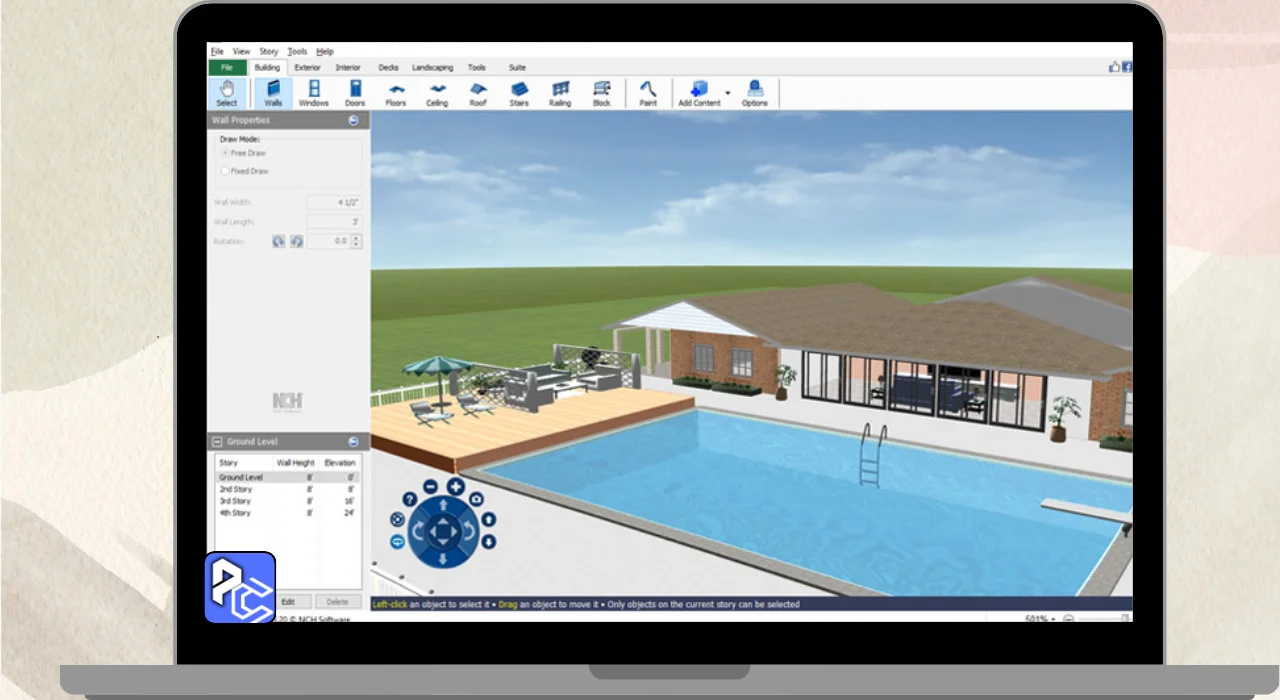This screenshot has width=1280, height=700.
Task: Click the Wall Length input field
Action: pyautogui.click(x=334, y=221)
